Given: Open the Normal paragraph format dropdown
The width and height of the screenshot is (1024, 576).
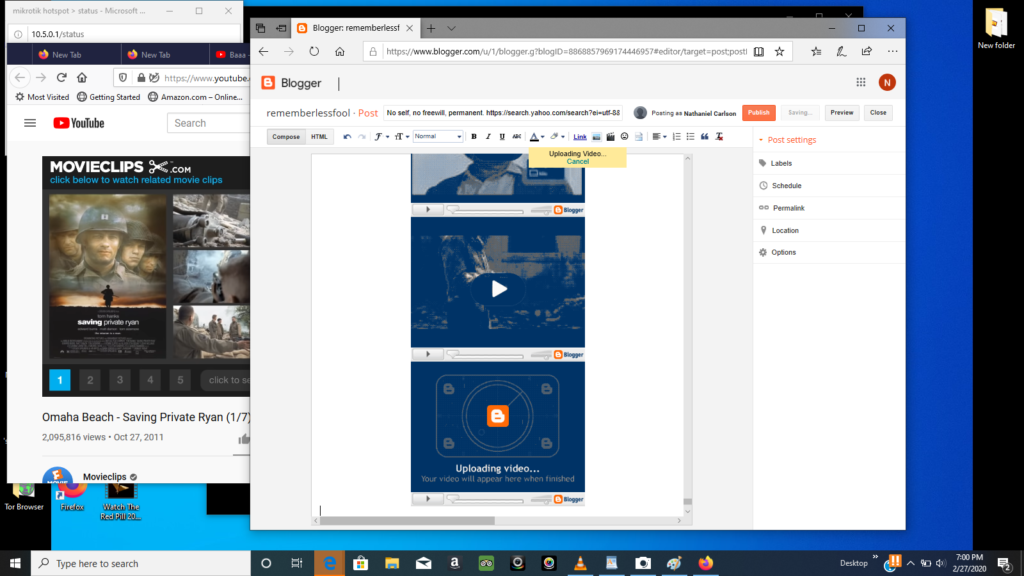Looking at the screenshot, I should pos(438,136).
